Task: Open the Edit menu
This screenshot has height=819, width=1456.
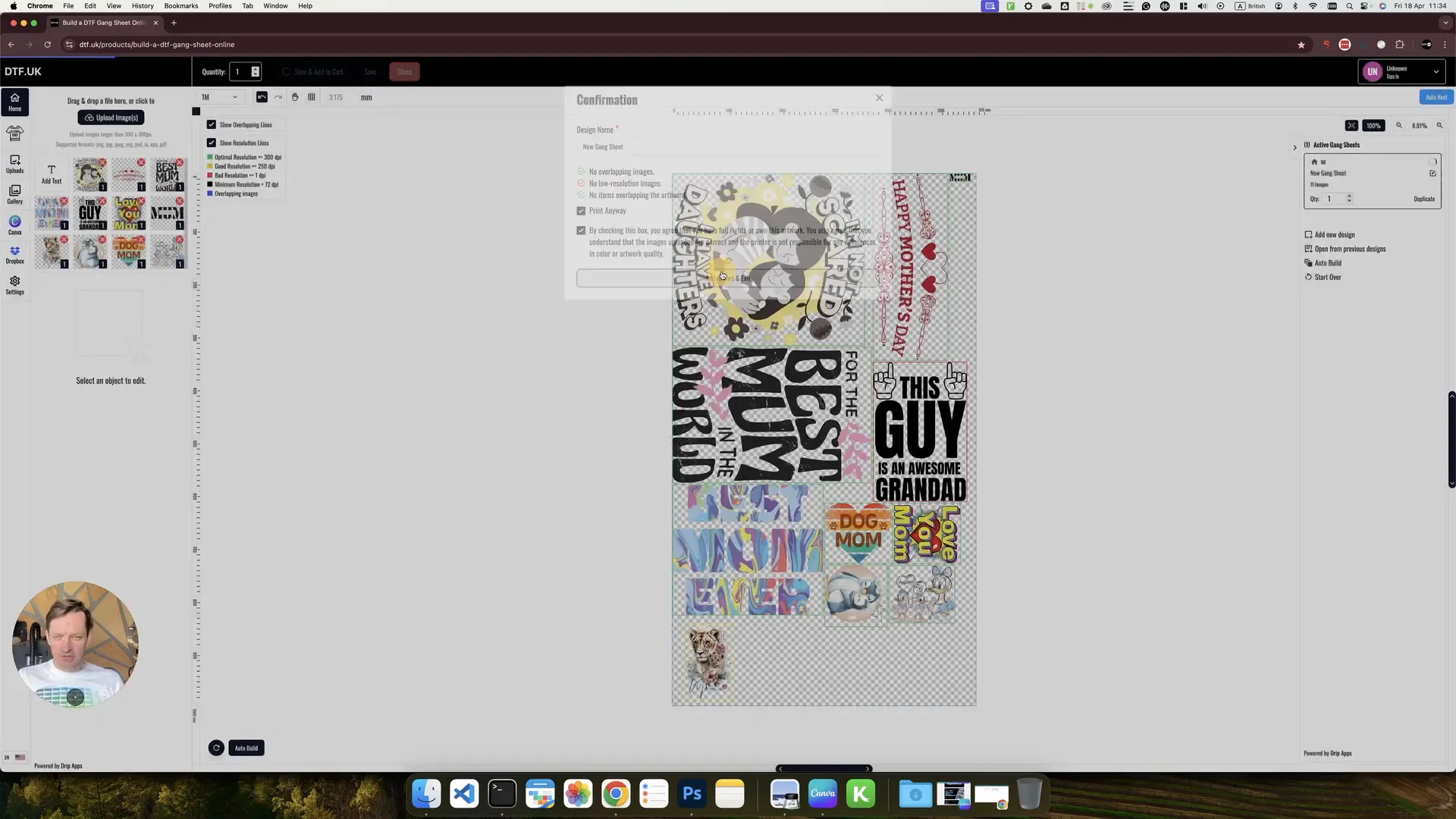Action: point(90,6)
